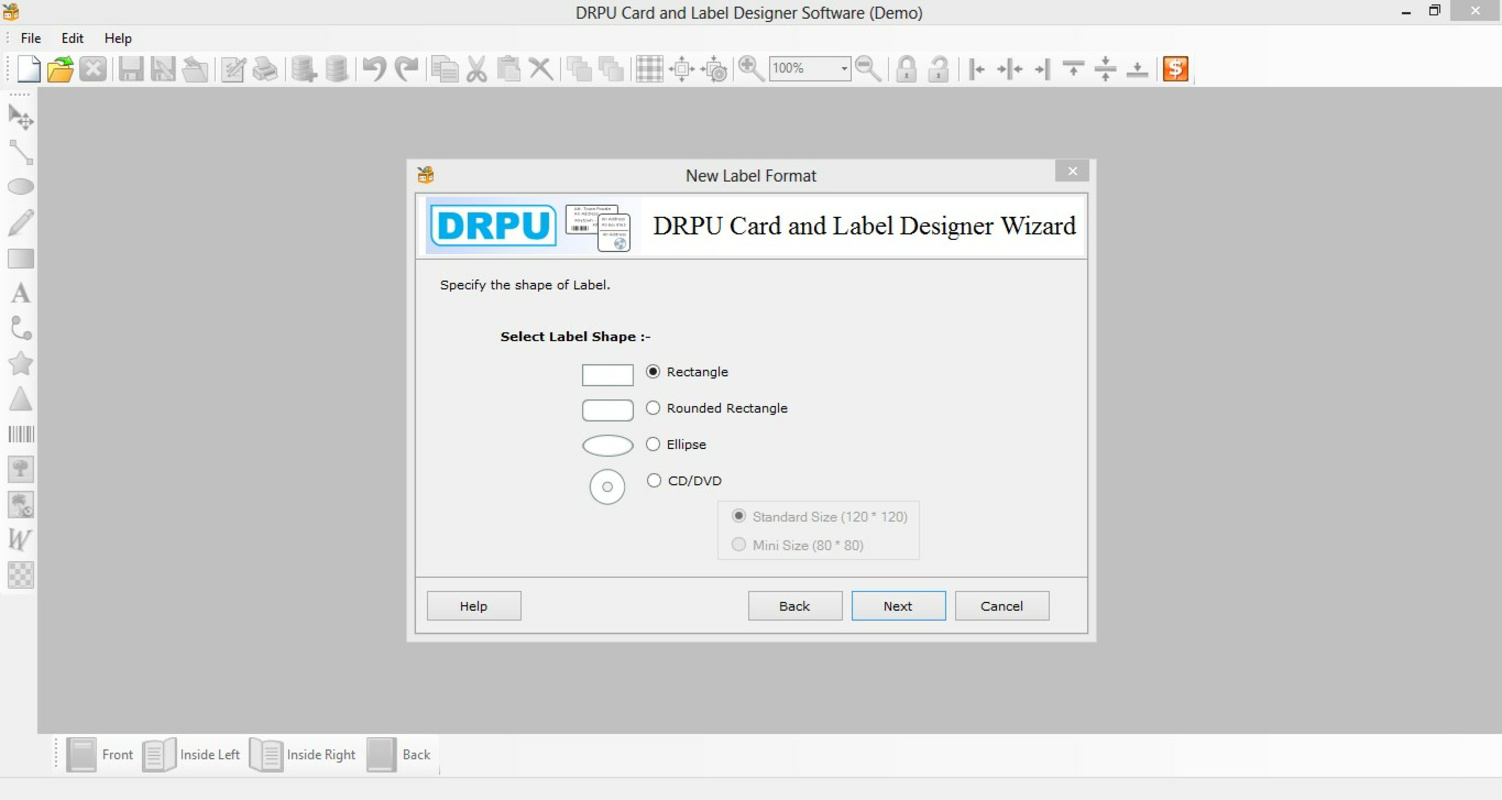
Task: Click the rounded rectangle preview thumbnail
Action: (x=608, y=410)
